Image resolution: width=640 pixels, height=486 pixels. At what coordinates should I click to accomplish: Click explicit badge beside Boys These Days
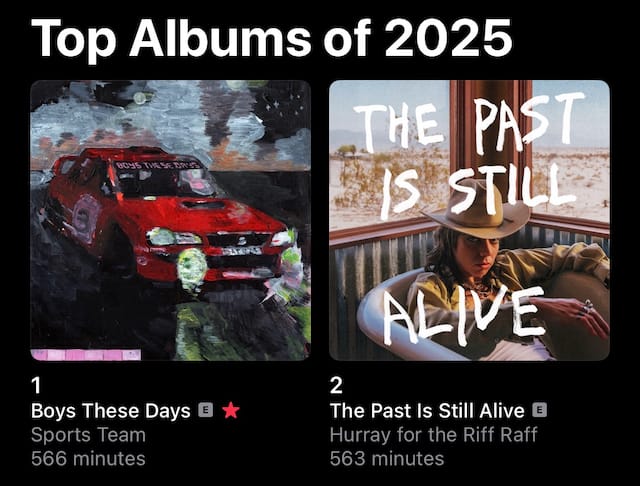click(206, 410)
